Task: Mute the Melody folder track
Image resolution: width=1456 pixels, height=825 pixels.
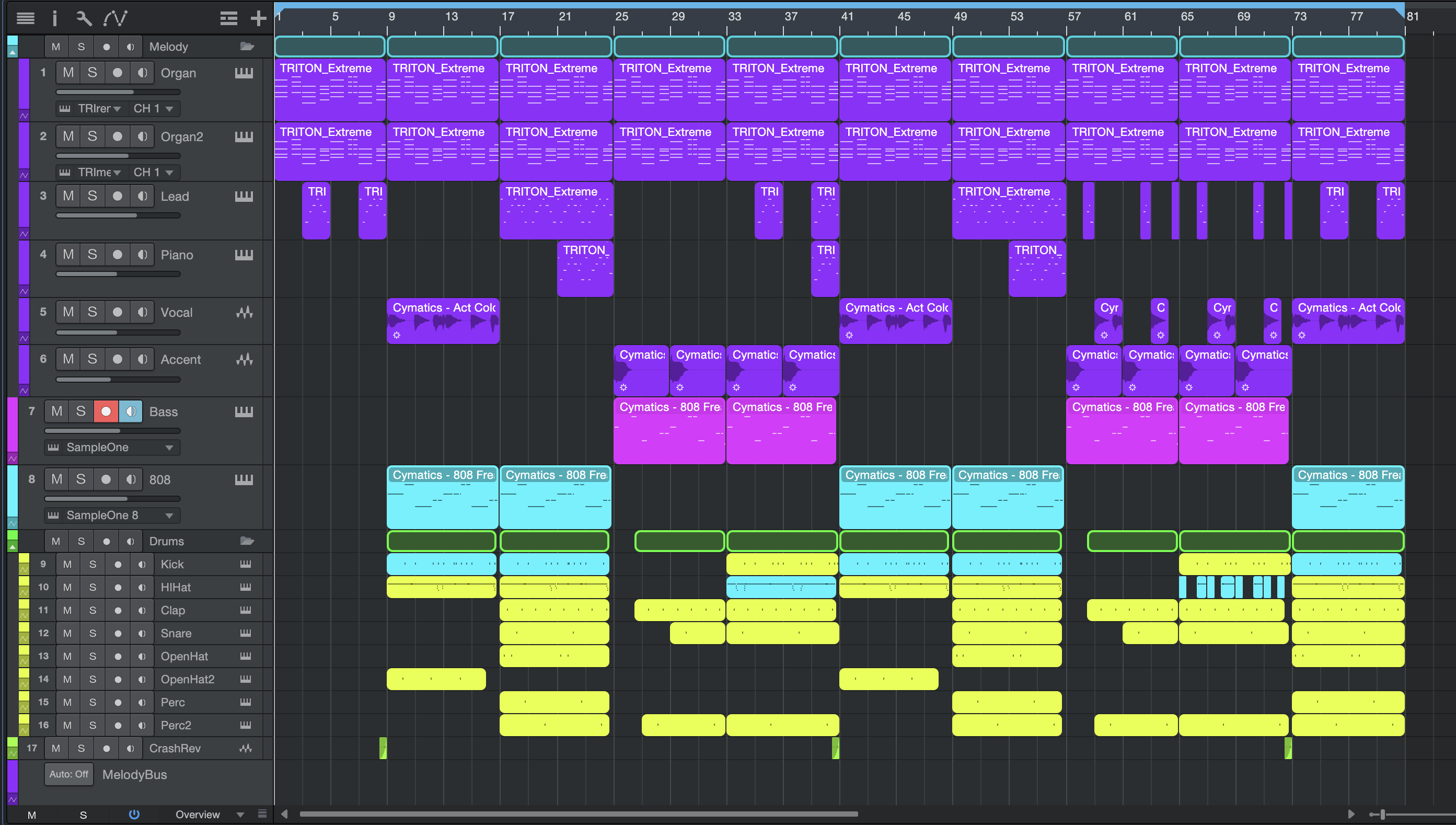Action: point(55,47)
